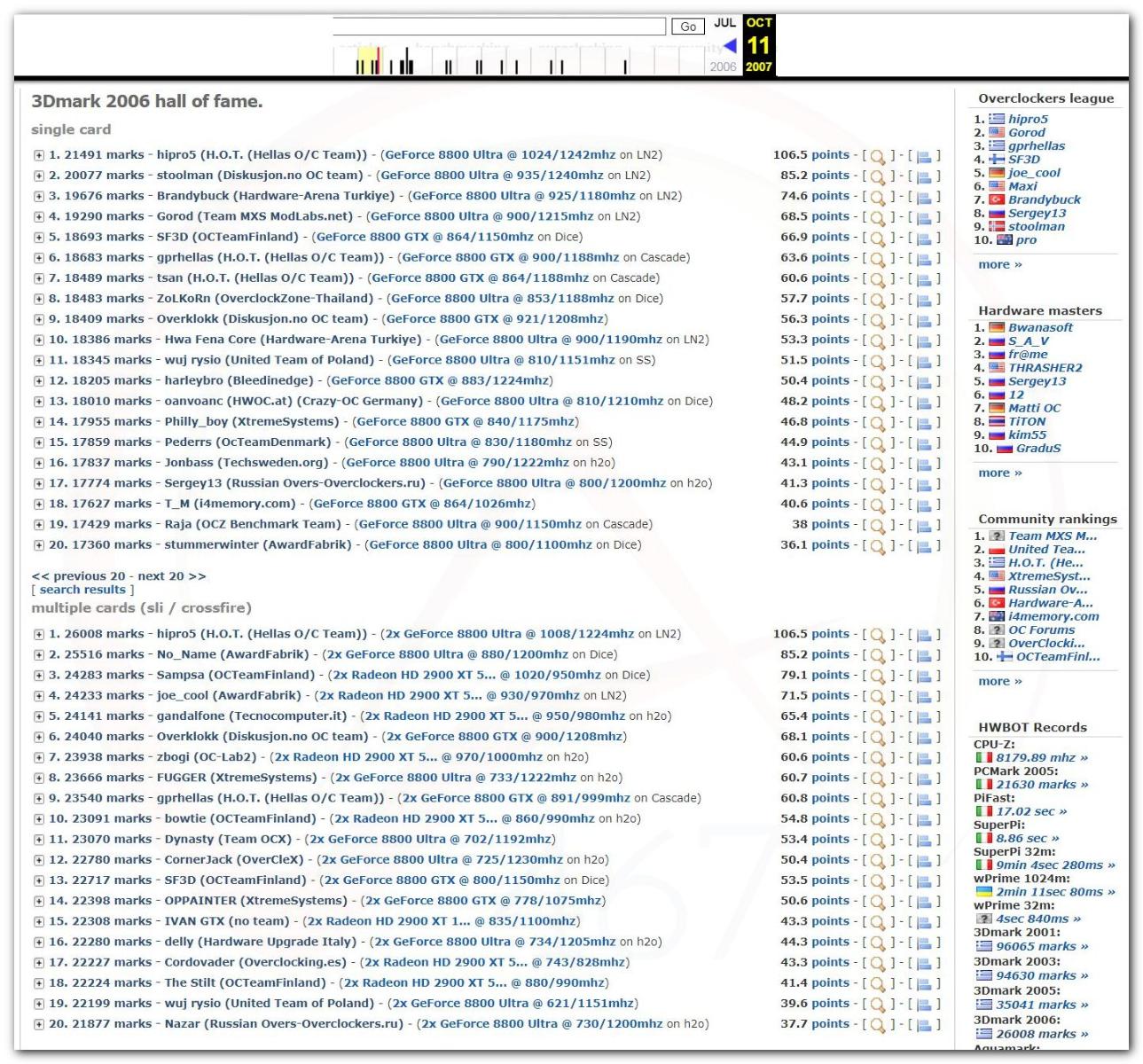The image size is (1143, 1064).
Task: Select year 2006 in the Wayback timeline
Action: click(x=723, y=66)
